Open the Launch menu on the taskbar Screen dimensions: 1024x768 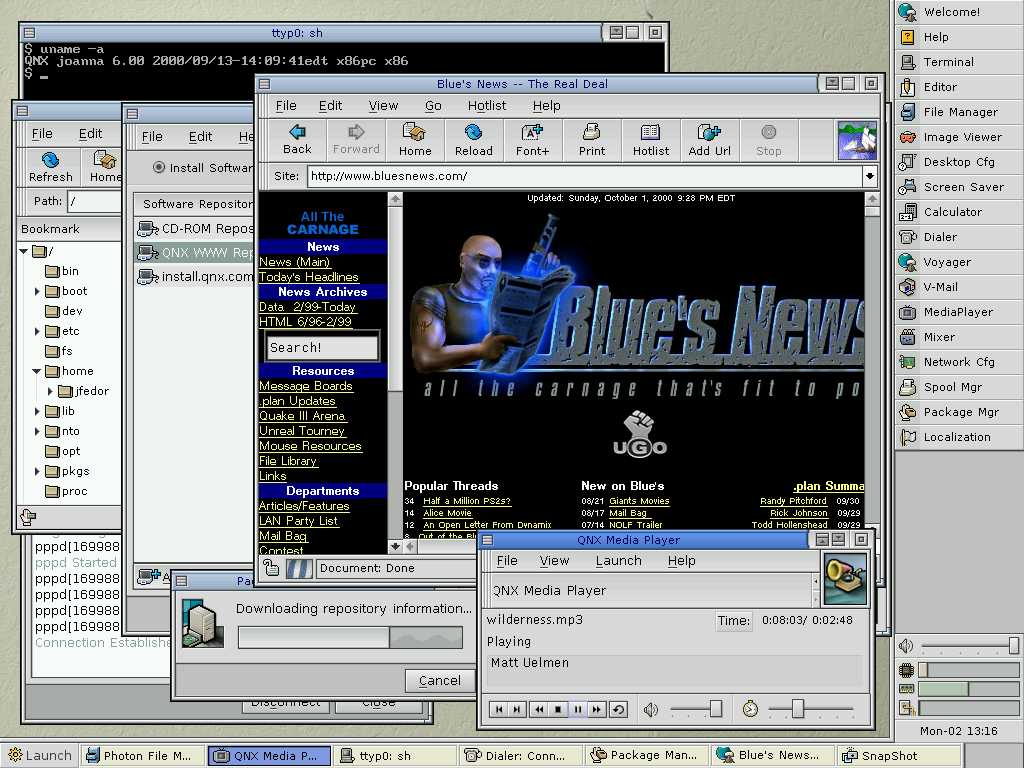coord(39,756)
